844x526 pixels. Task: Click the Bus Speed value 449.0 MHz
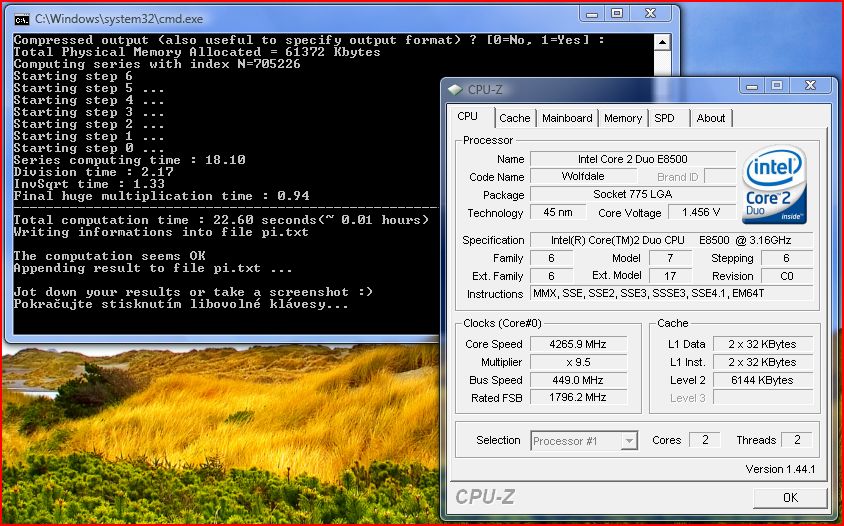coord(578,380)
